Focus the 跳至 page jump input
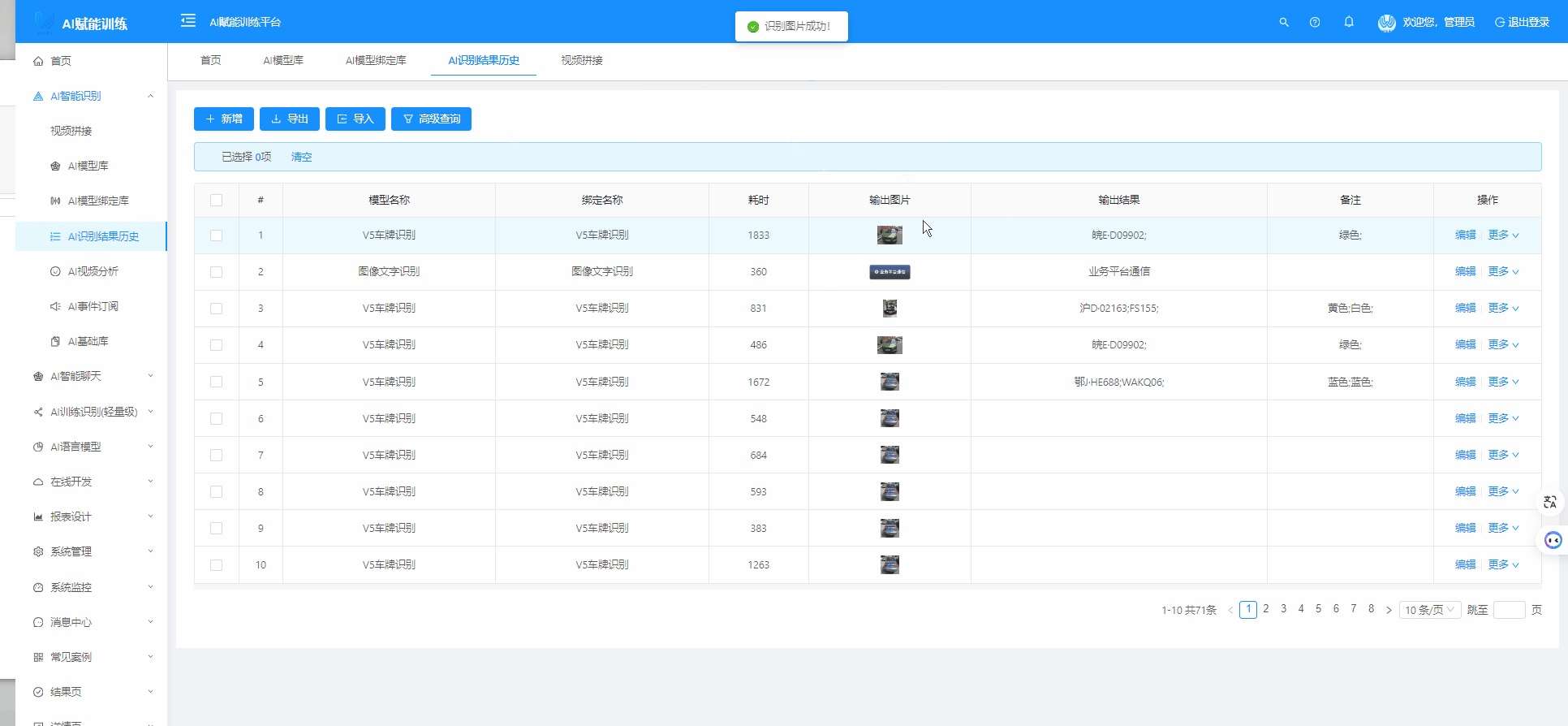This screenshot has width=1568, height=726. [1509, 610]
